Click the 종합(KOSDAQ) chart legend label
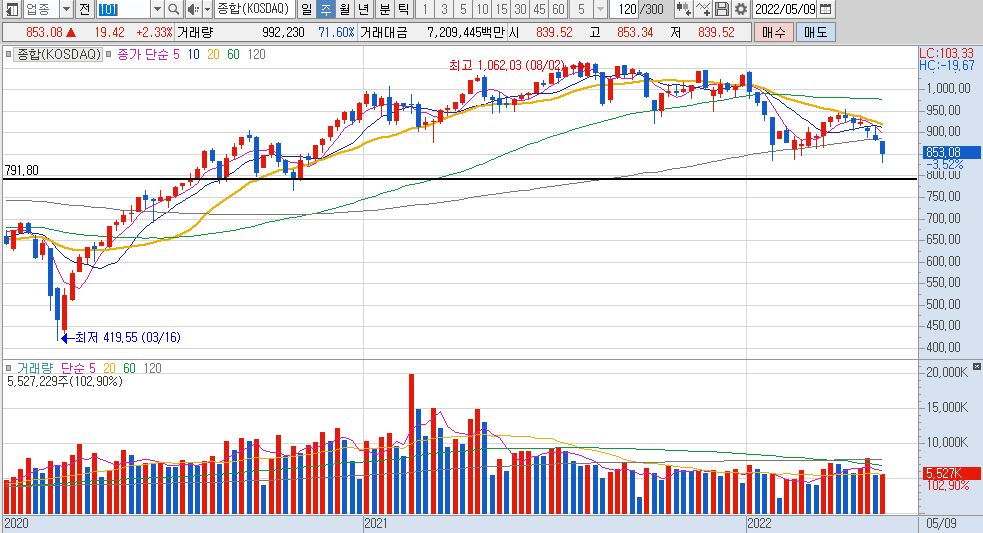This screenshot has height=533, width=983. point(58,55)
